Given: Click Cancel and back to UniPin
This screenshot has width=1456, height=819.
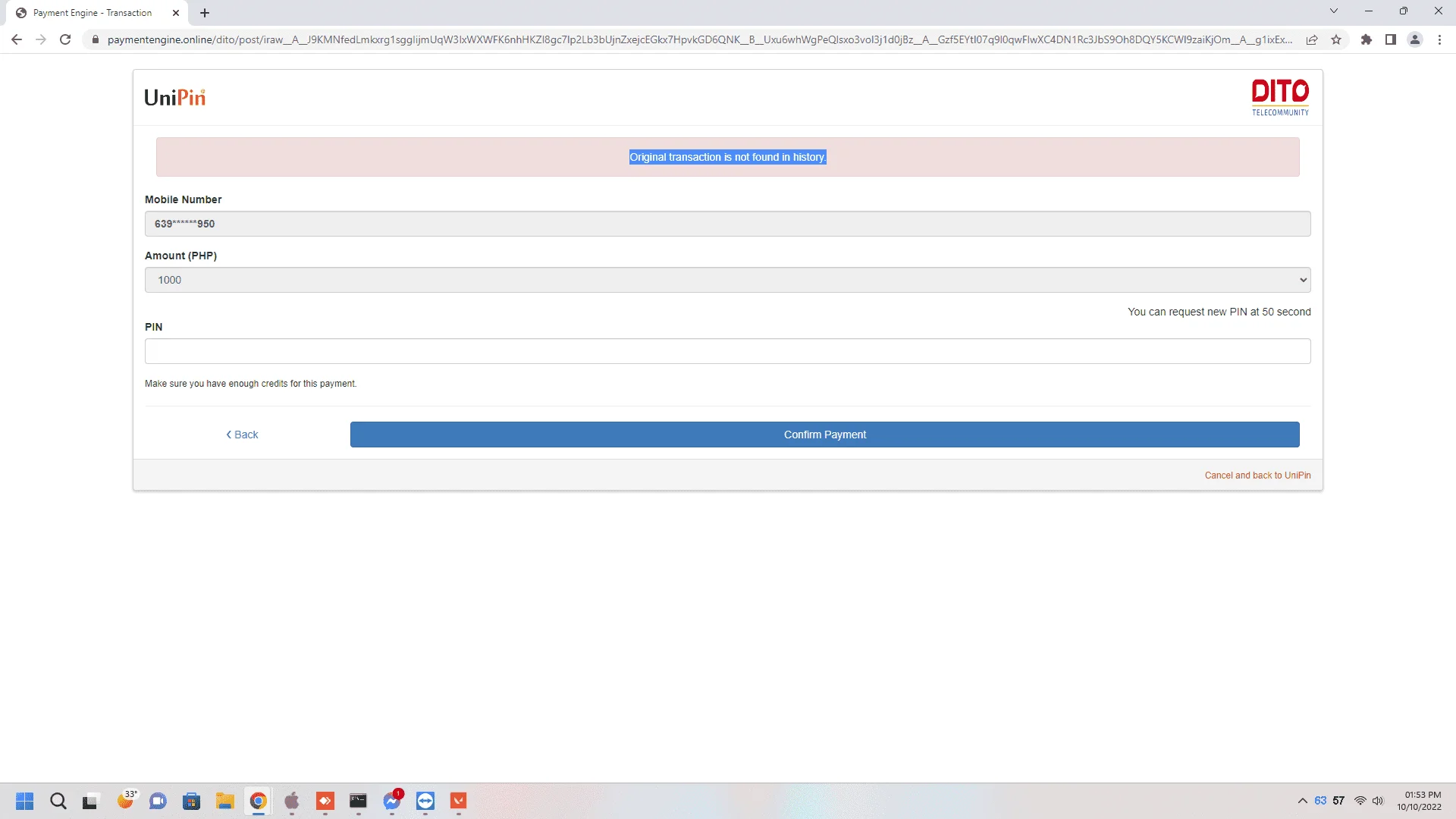Looking at the screenshot, I should [x=1257, y=475].
